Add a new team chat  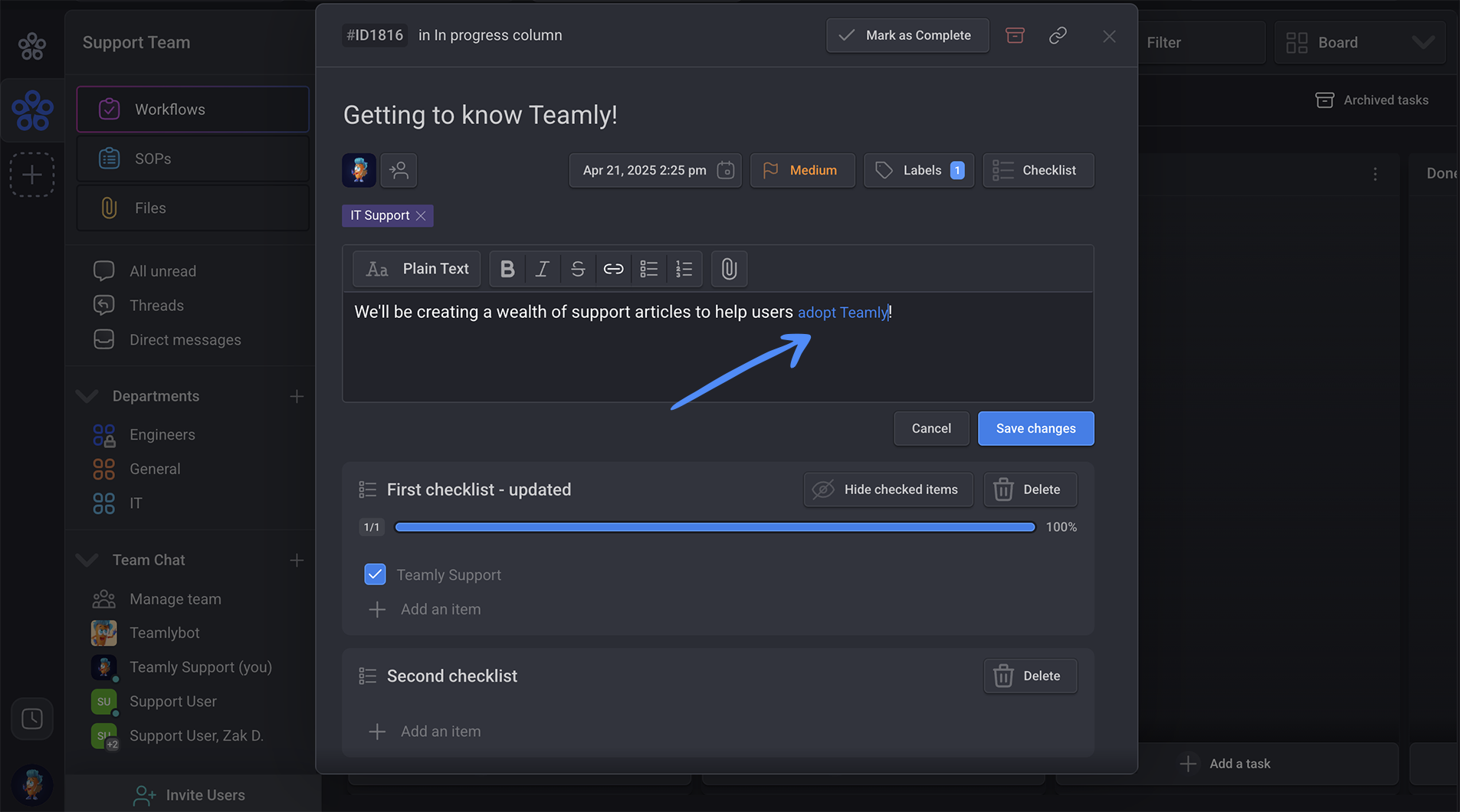297,560
